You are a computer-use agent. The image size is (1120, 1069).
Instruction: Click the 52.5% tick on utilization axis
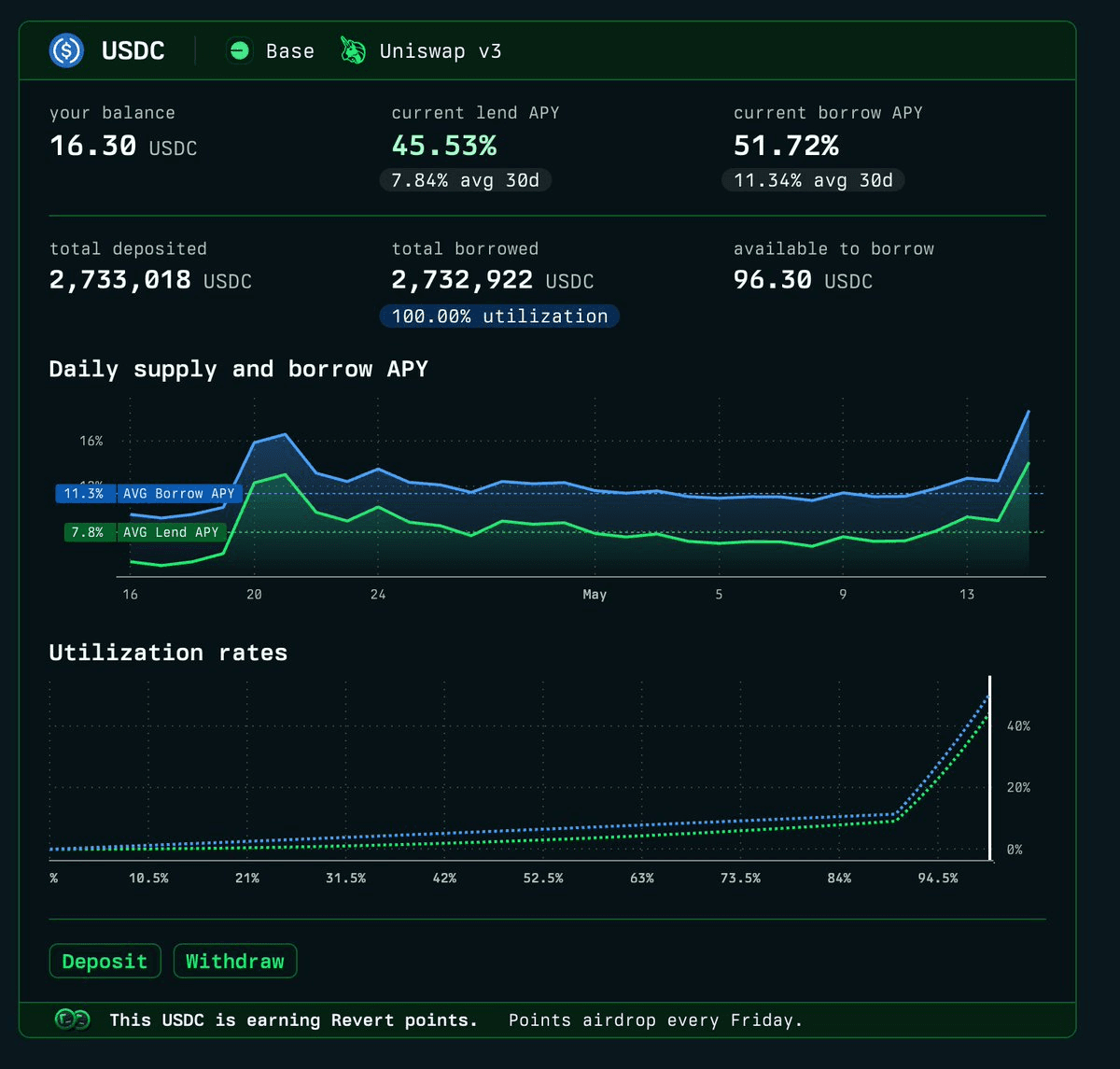[543, 879]
